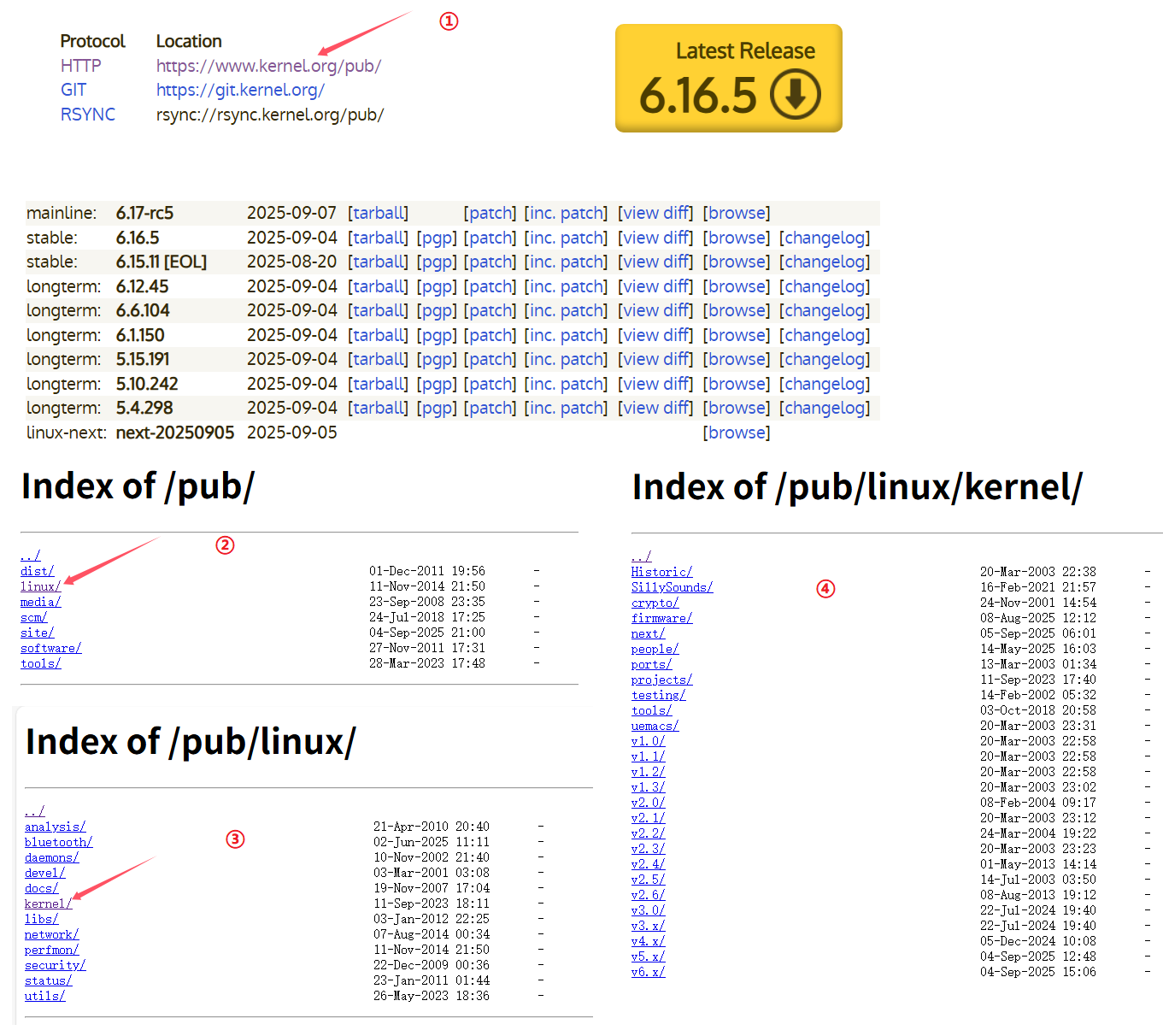Open changelog for stable 6.16.5
The width and height of the screenshot is (1163, 1036).
click(825, 238)
